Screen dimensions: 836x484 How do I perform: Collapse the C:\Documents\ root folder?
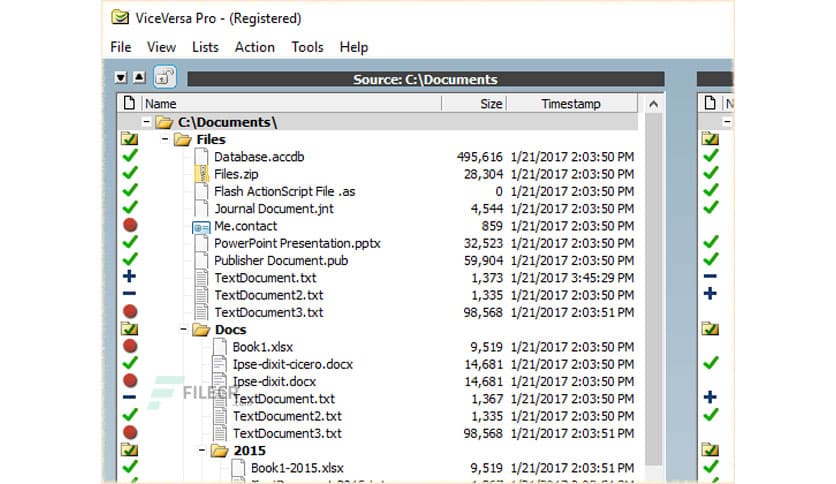(146, 122)
